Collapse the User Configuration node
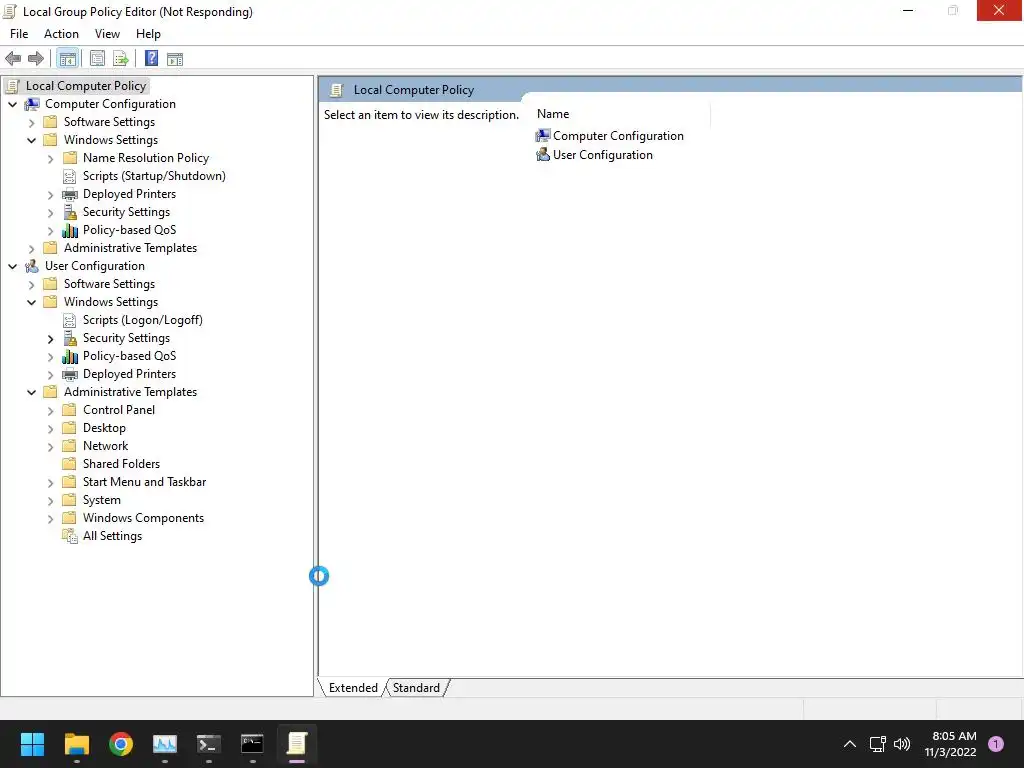Image resolution: width=1024 pixels, height=768 pixels. [12, 266]
